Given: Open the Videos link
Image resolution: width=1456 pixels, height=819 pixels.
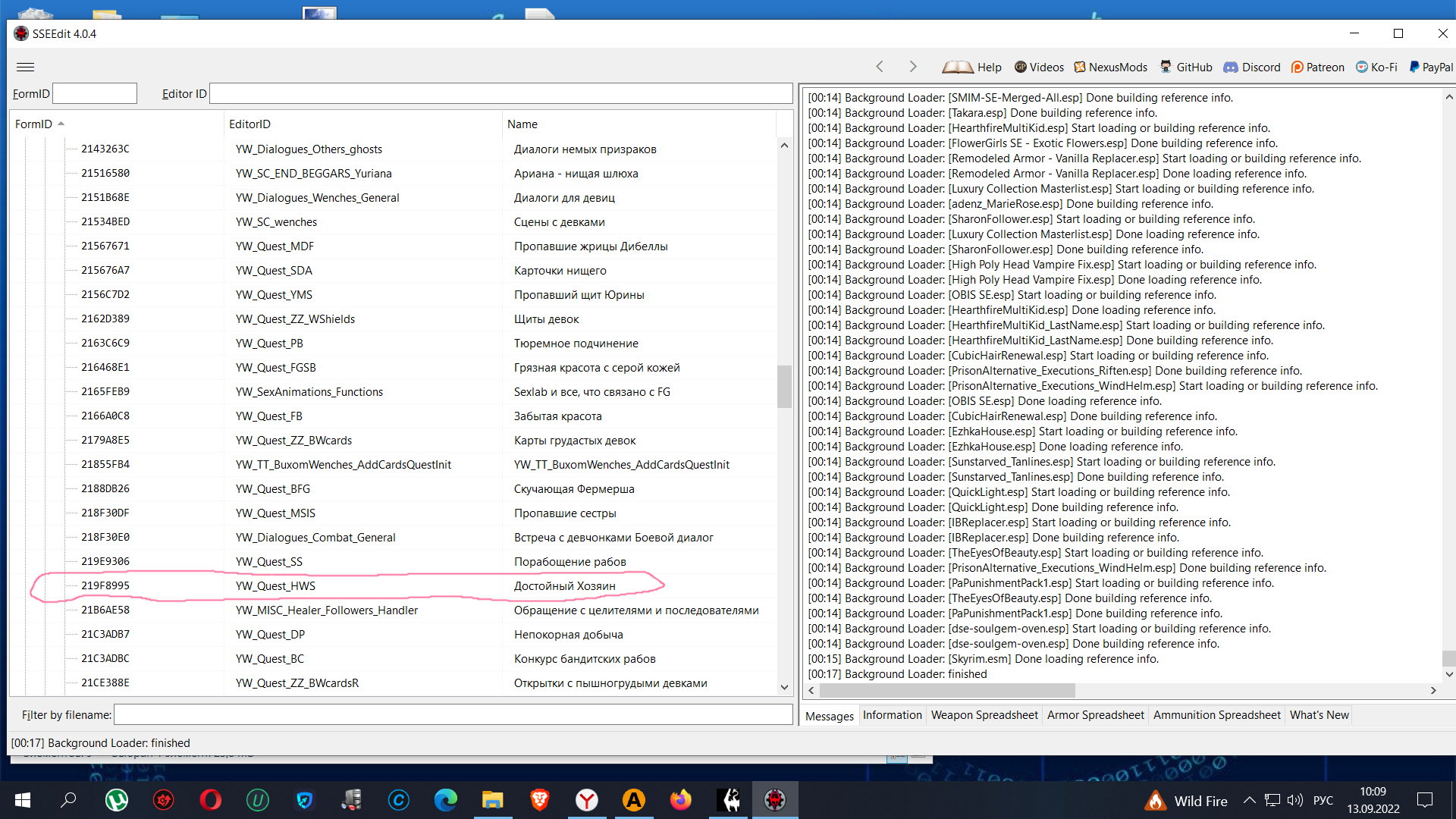Looking at the screenshot, I should click(x=1039, y=67).
